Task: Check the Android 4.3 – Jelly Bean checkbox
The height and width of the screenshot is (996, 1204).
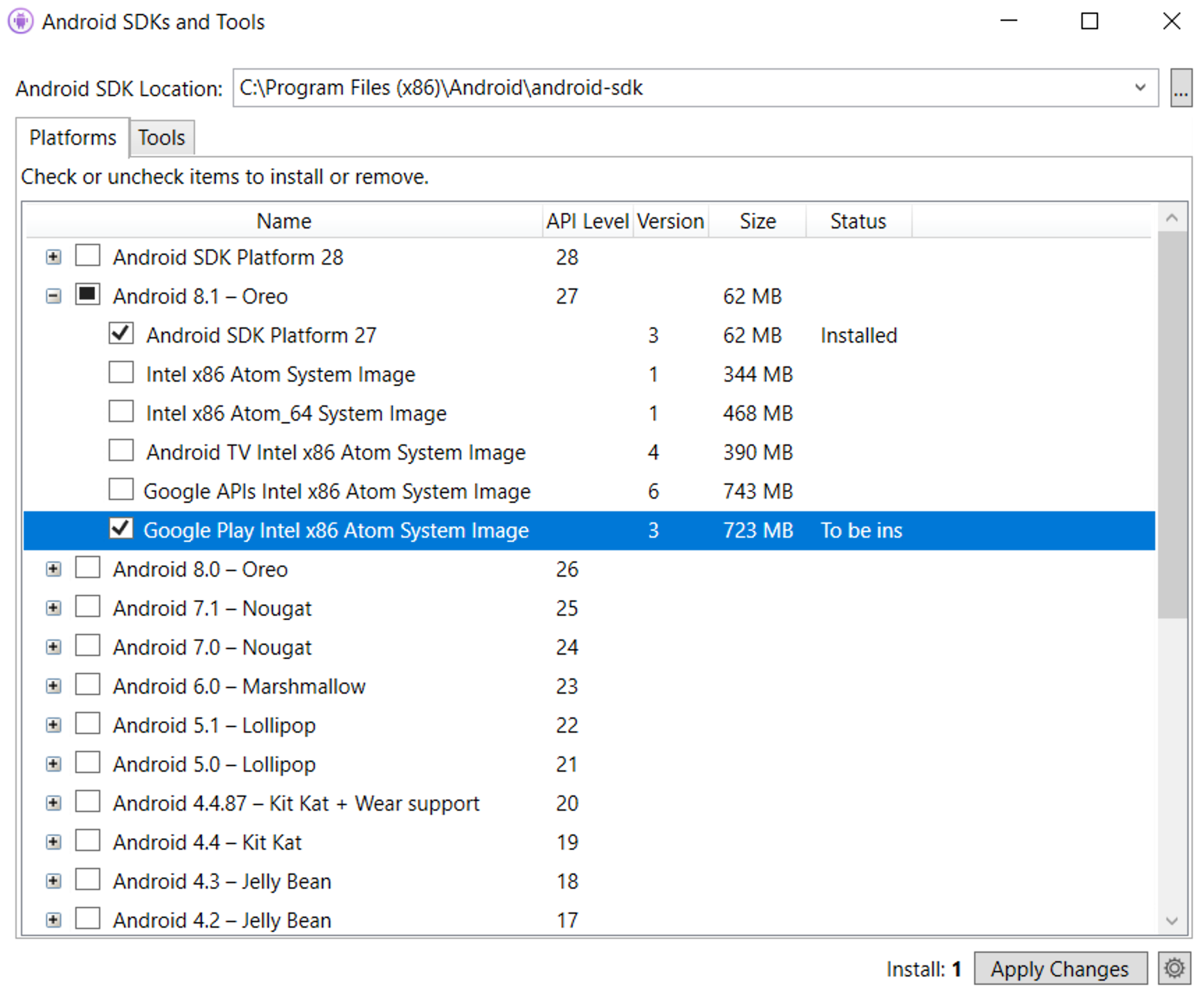Action: point(88,879)
